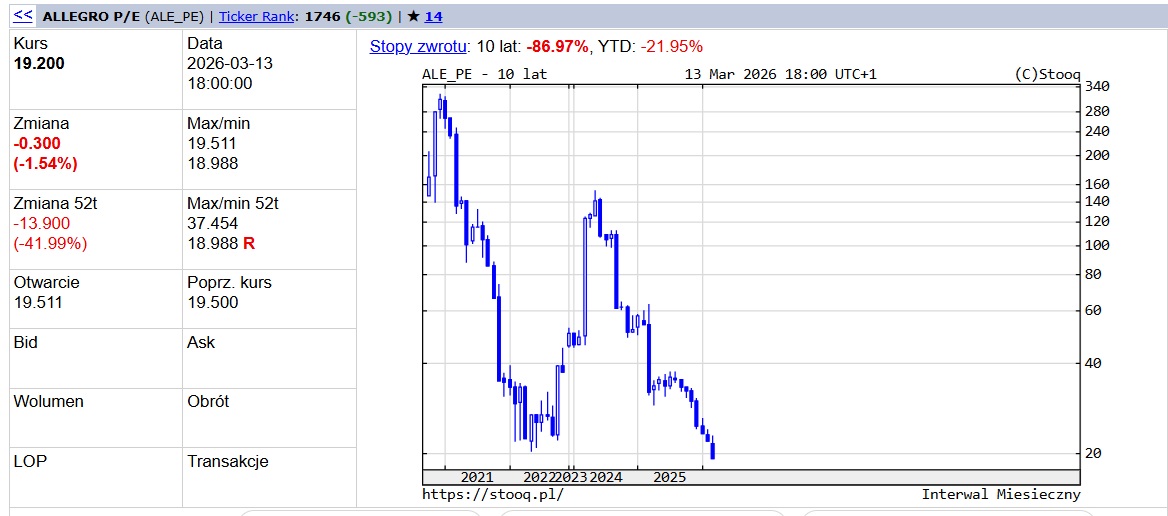This screenshot has width=1168, height=516.
Task: Click the YTD return -21.95%
Action: click(x=673, y=46)
